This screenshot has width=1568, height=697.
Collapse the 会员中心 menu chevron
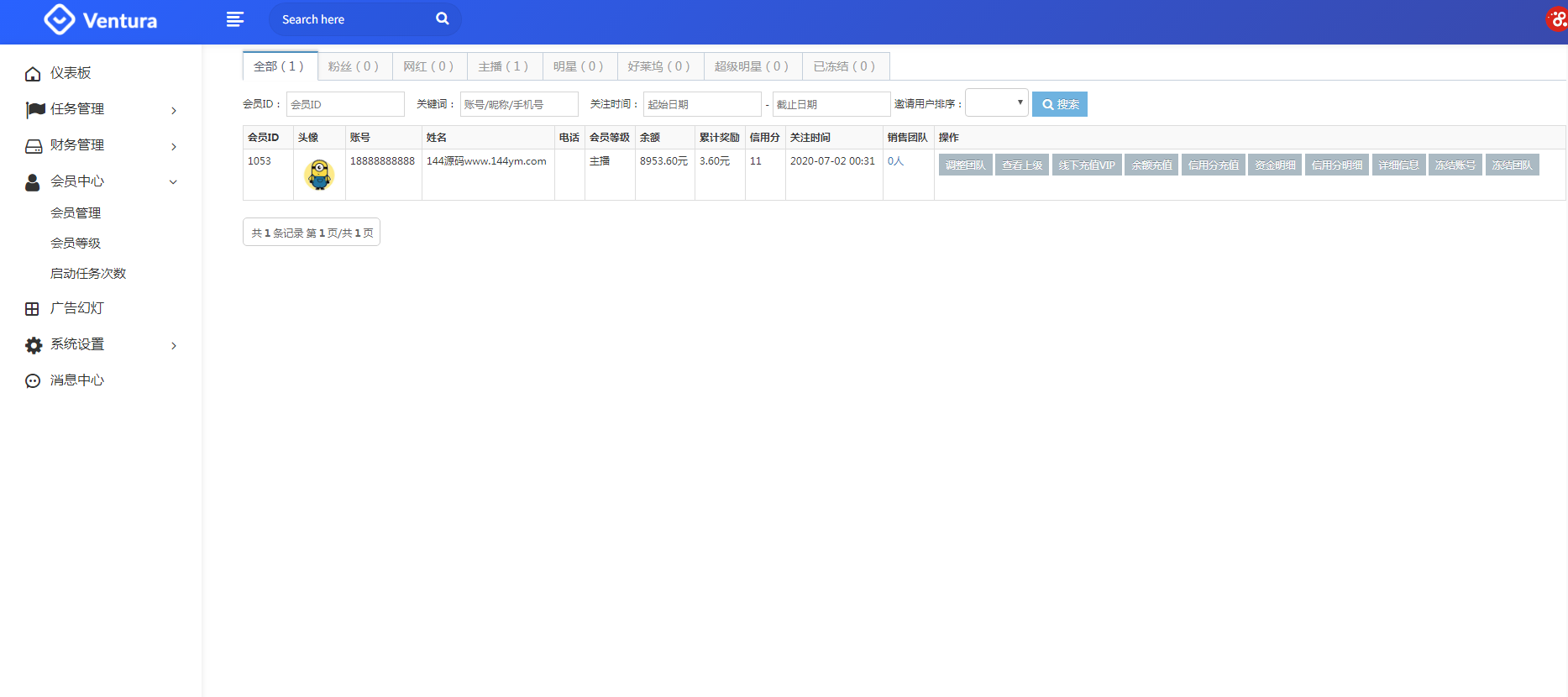[174, 181]
